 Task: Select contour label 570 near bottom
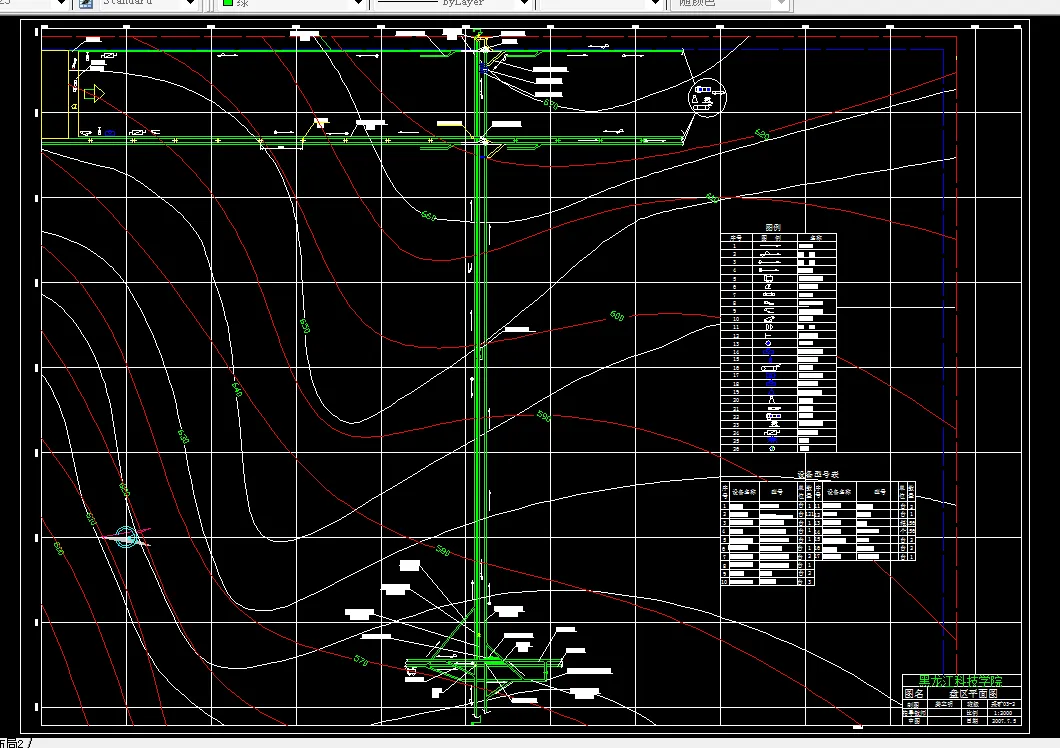pos(361,660)
